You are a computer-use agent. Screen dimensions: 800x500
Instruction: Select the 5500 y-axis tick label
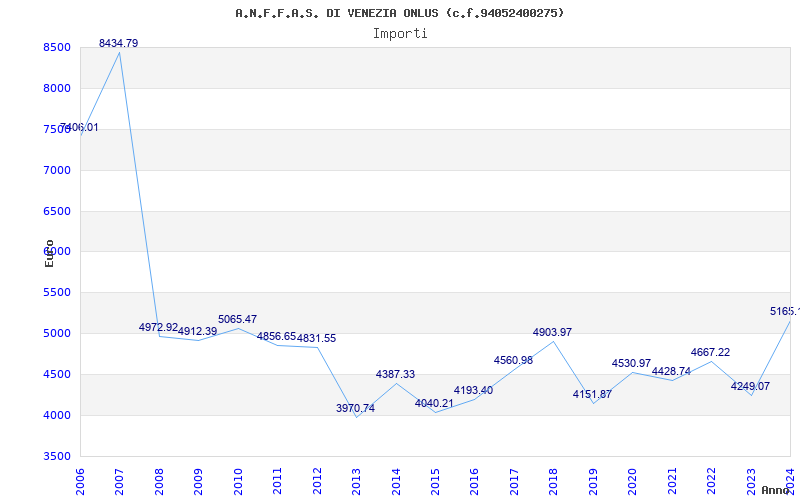tap(57, 292)
